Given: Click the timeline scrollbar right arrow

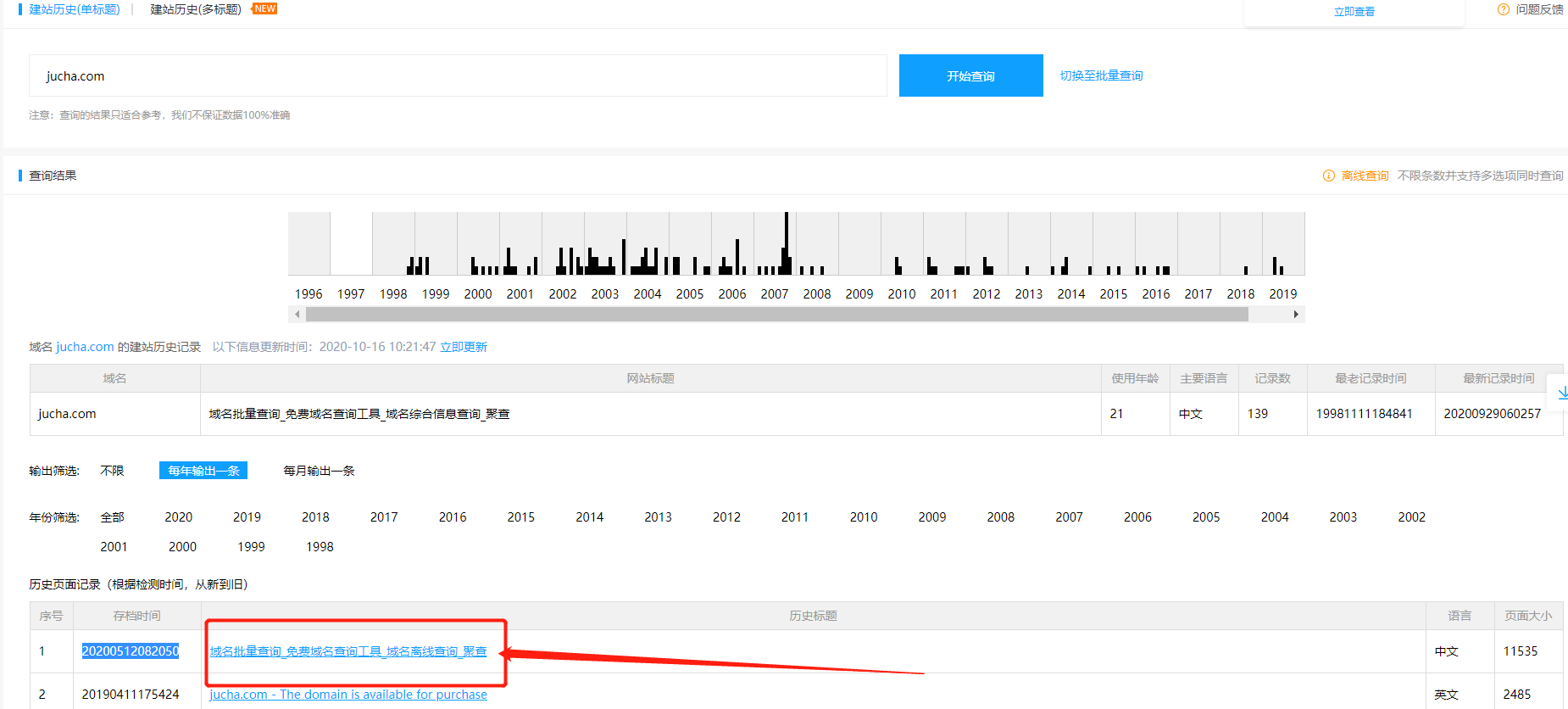Looking at the screenshot, I should pyautogui.click(x=1295, y=315).
